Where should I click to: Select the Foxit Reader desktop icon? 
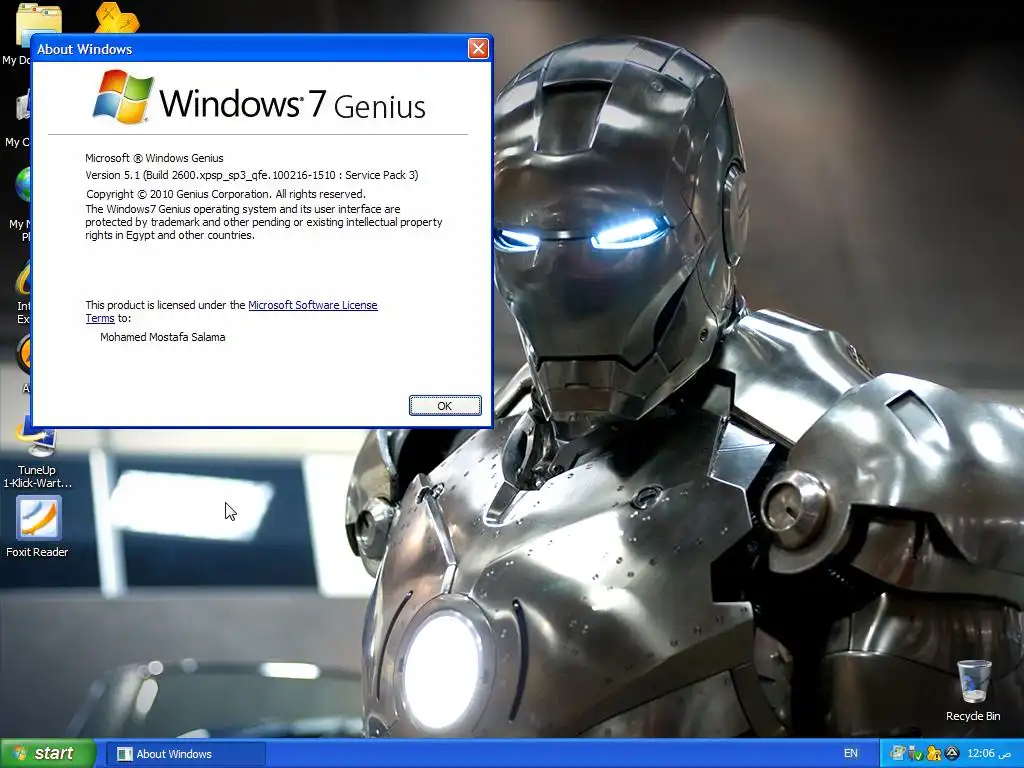pyautogui.click(x=37, y=526)
